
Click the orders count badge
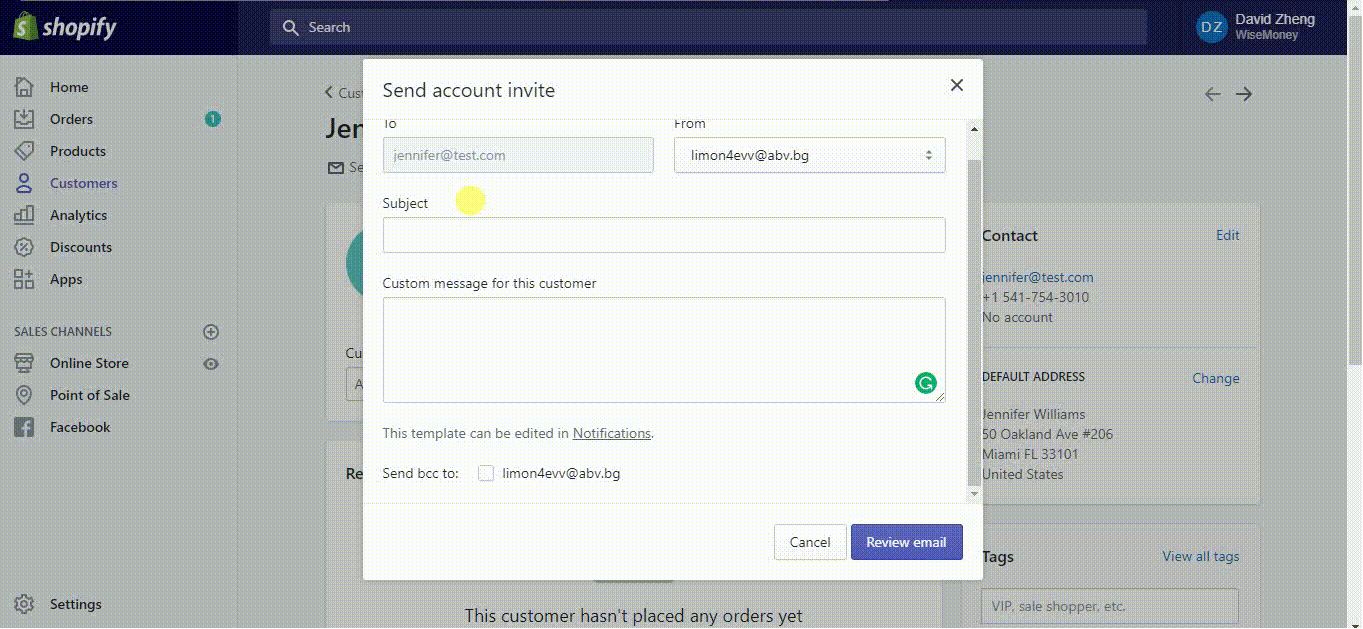[x=212, y=119]
